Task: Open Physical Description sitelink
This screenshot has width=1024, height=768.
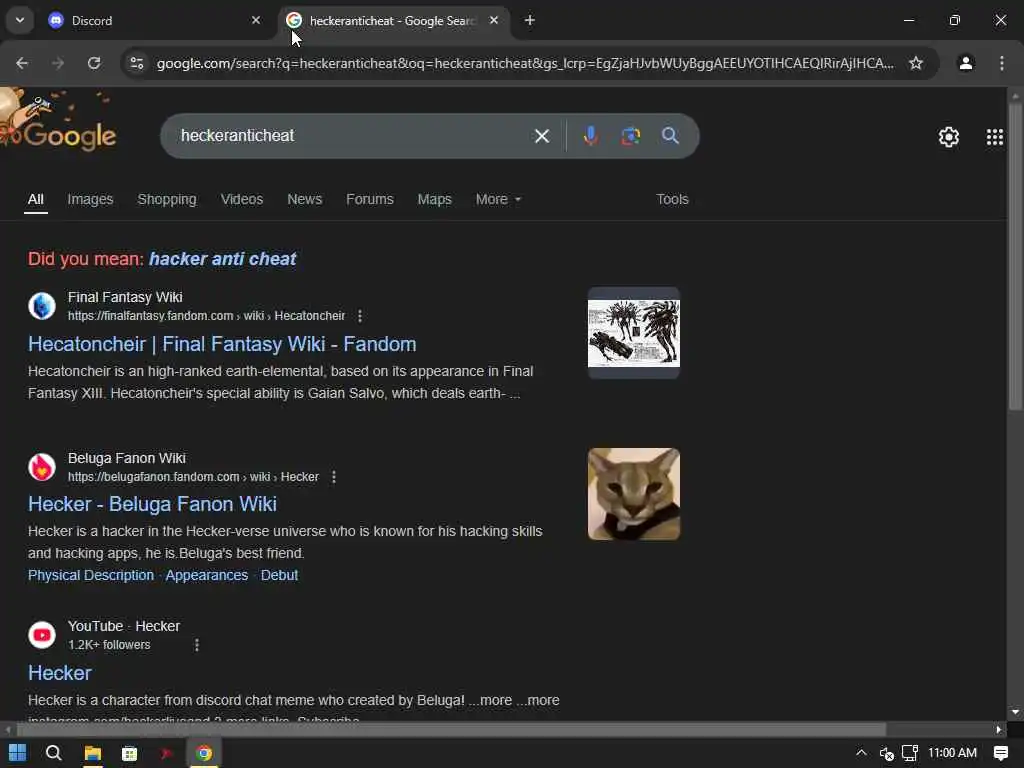Action: [91, 575]
